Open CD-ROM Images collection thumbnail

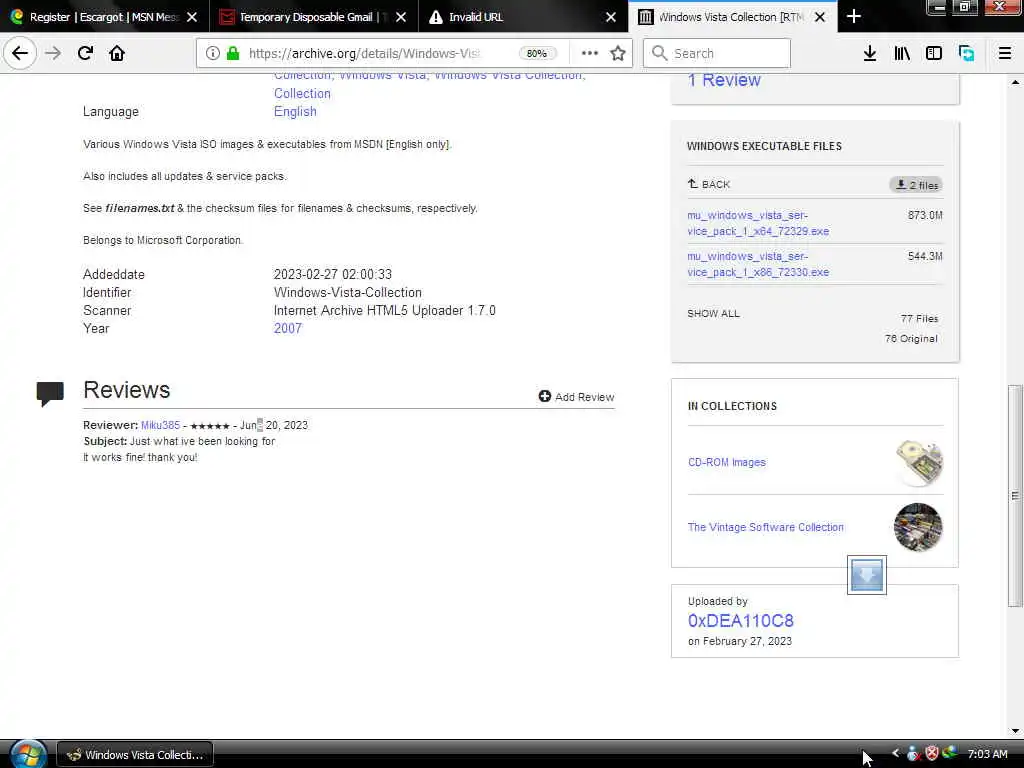[x=918, y=462]
